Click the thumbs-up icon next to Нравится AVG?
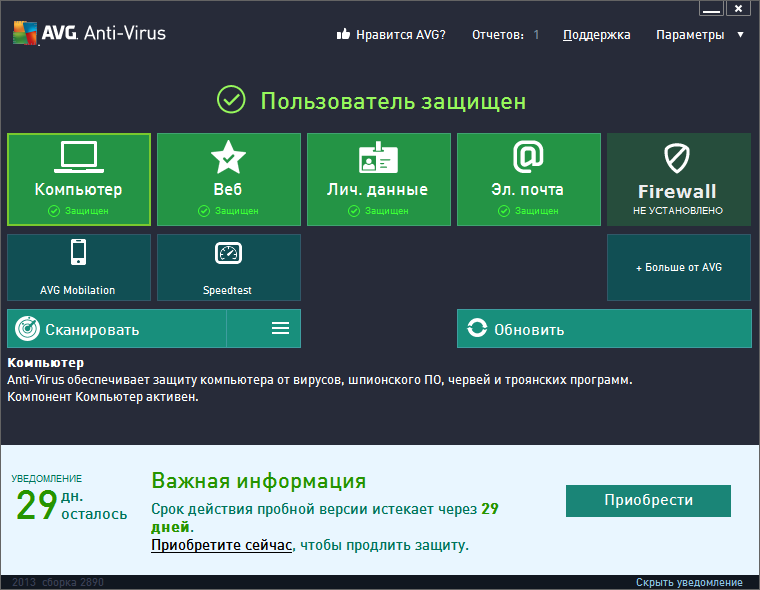 click(x=343, y=34)
